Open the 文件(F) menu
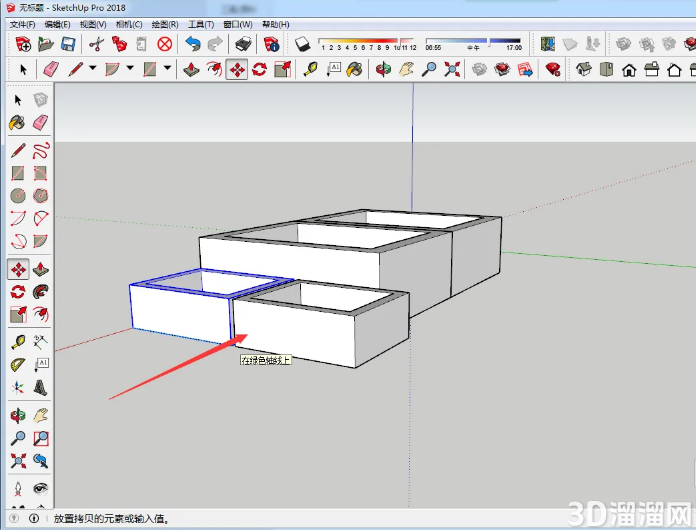This screenshot has width=696, height=530. click(22, 24)
